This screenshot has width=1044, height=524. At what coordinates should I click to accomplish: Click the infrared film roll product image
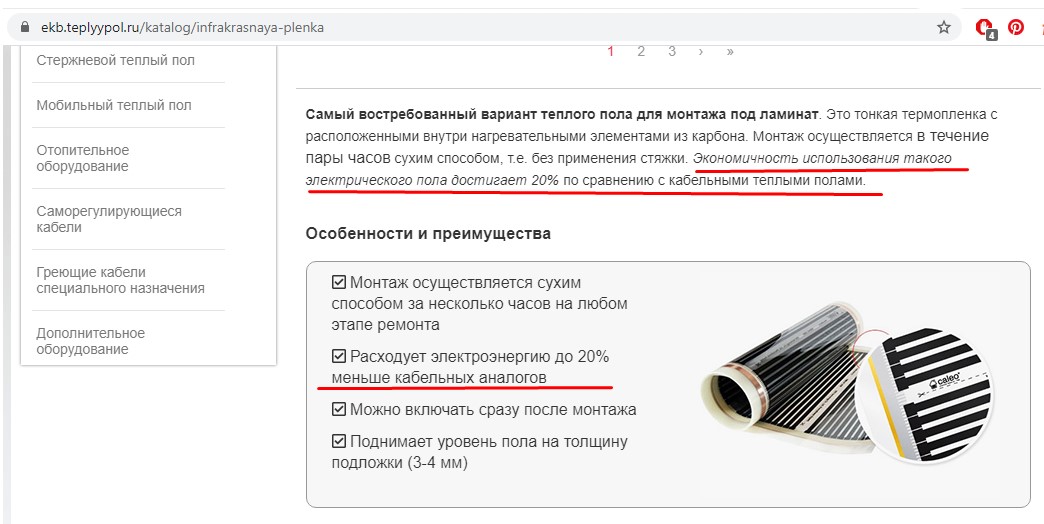point(779,380)
